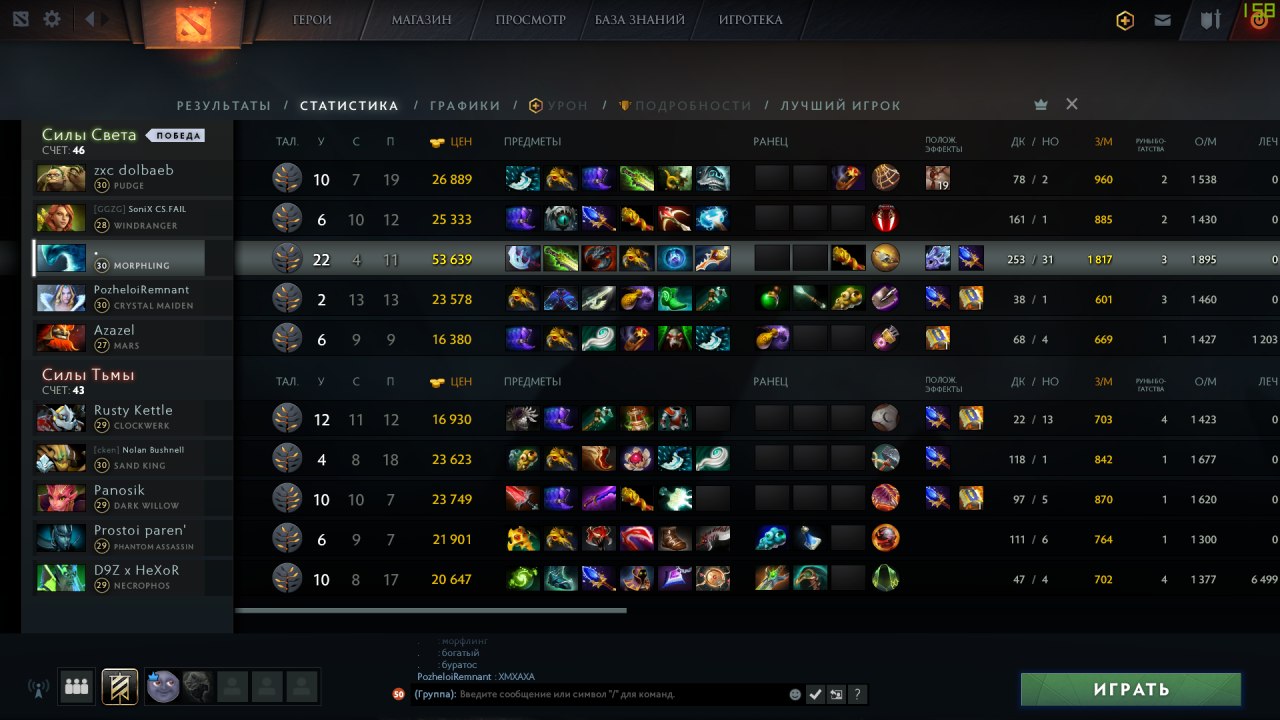Viewport: 1280px width, 720px height.
Task: Toggle the chat checkmark button
Action: pos(815,694)
